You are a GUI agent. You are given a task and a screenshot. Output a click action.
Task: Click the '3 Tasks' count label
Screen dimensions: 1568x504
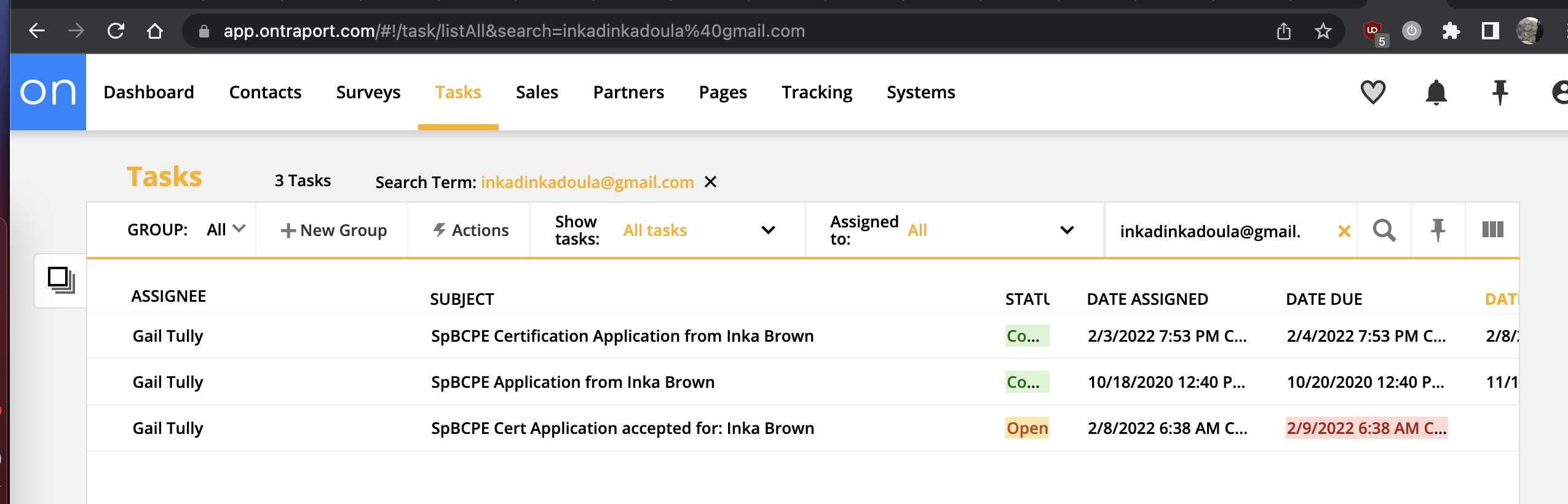coord(303,181)
